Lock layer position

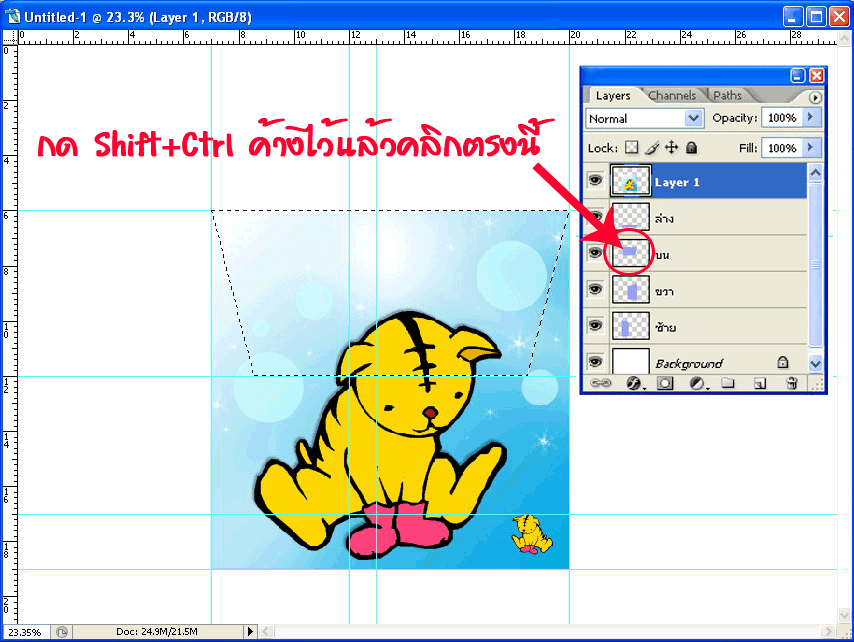[x=672, y=148]
